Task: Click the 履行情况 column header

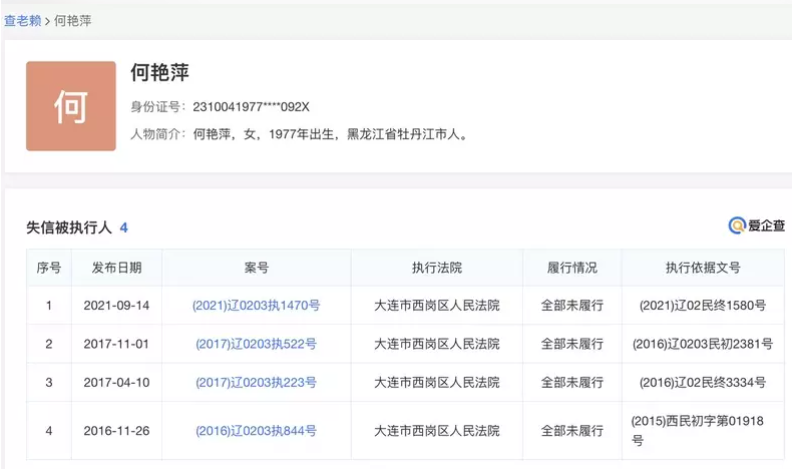Action: [x=572, y=268]
